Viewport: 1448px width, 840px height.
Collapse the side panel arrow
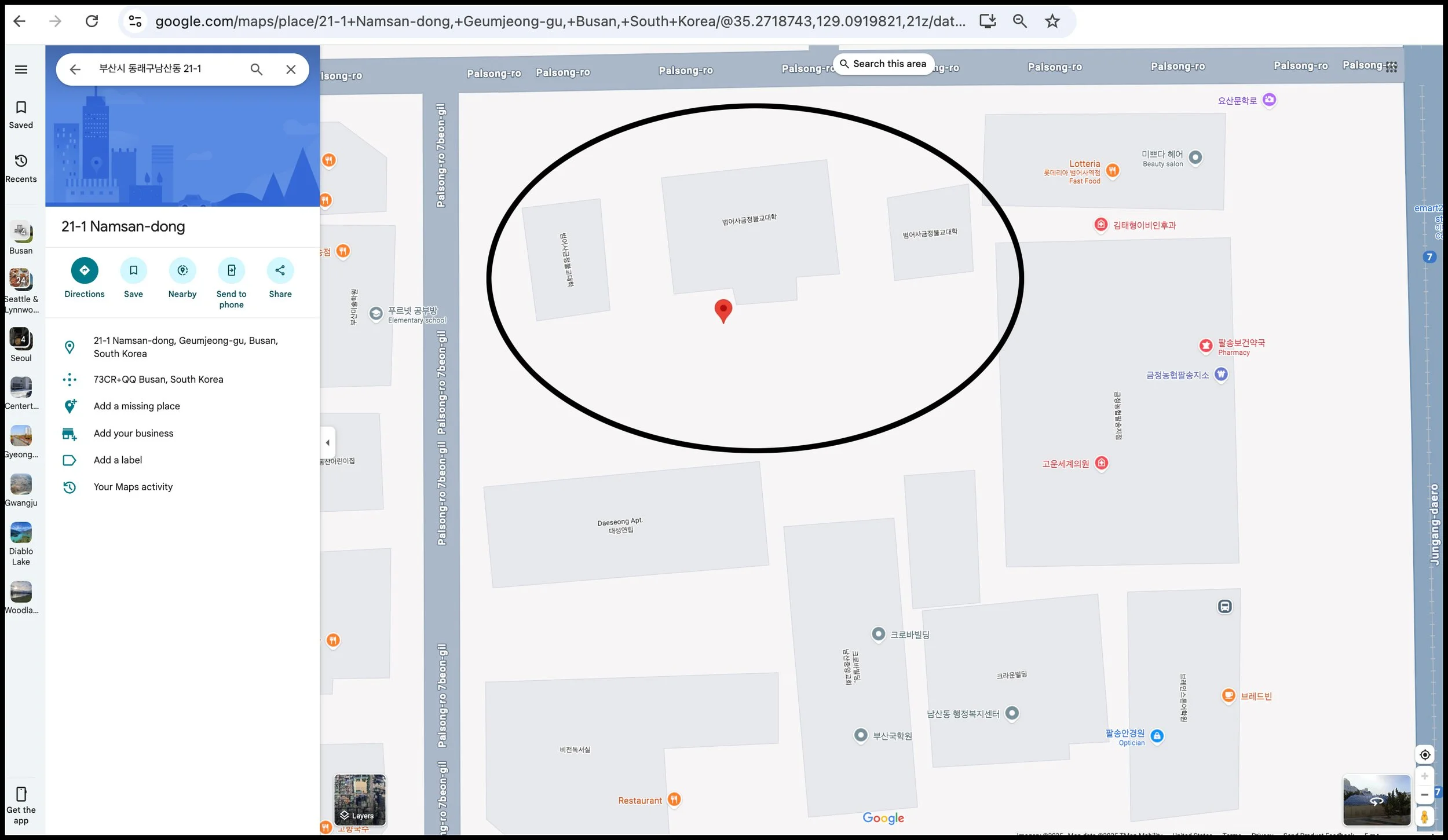pyautogui.click(x=328, y=443)
